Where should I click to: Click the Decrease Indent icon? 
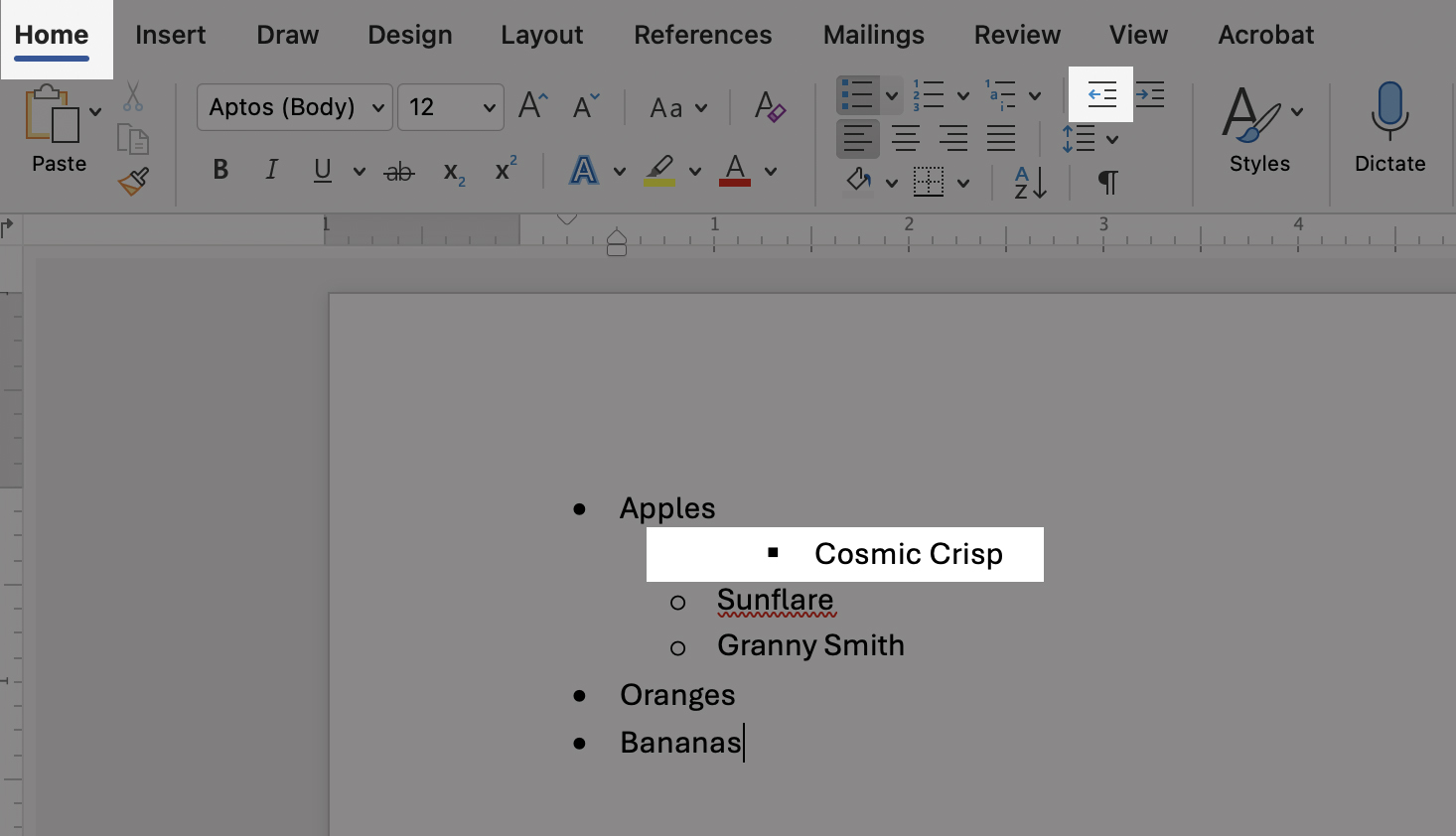[x=1101, y=95]
